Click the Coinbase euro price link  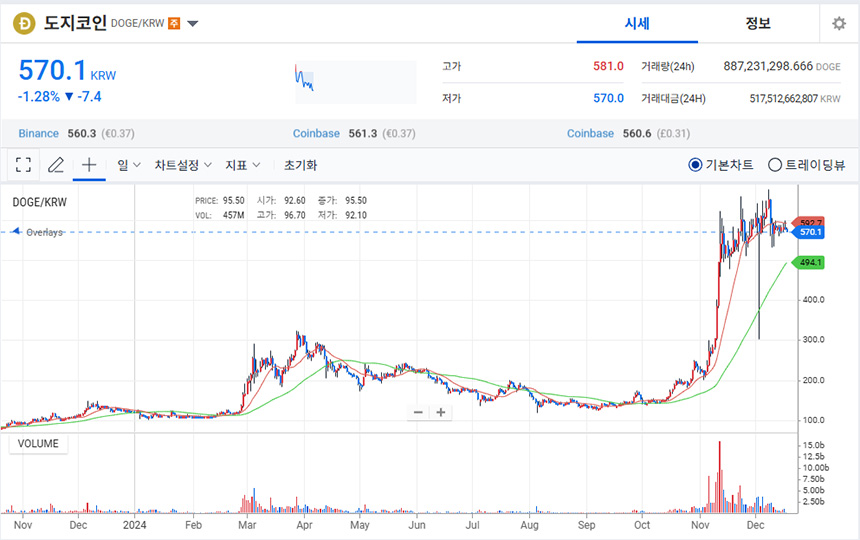(x=316, y=134)
